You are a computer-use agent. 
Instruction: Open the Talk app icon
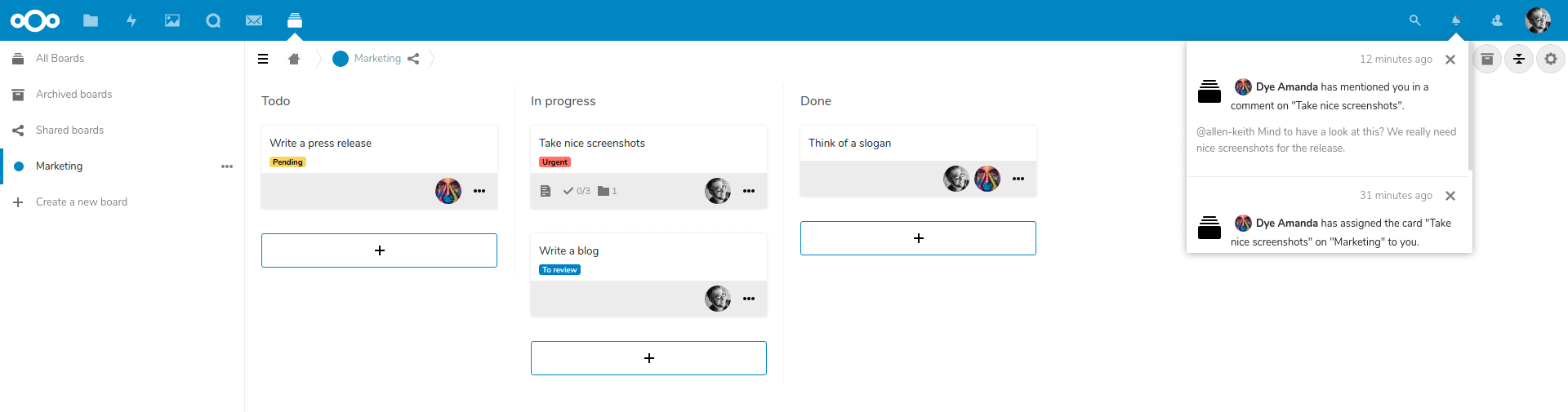pos(213,20)
